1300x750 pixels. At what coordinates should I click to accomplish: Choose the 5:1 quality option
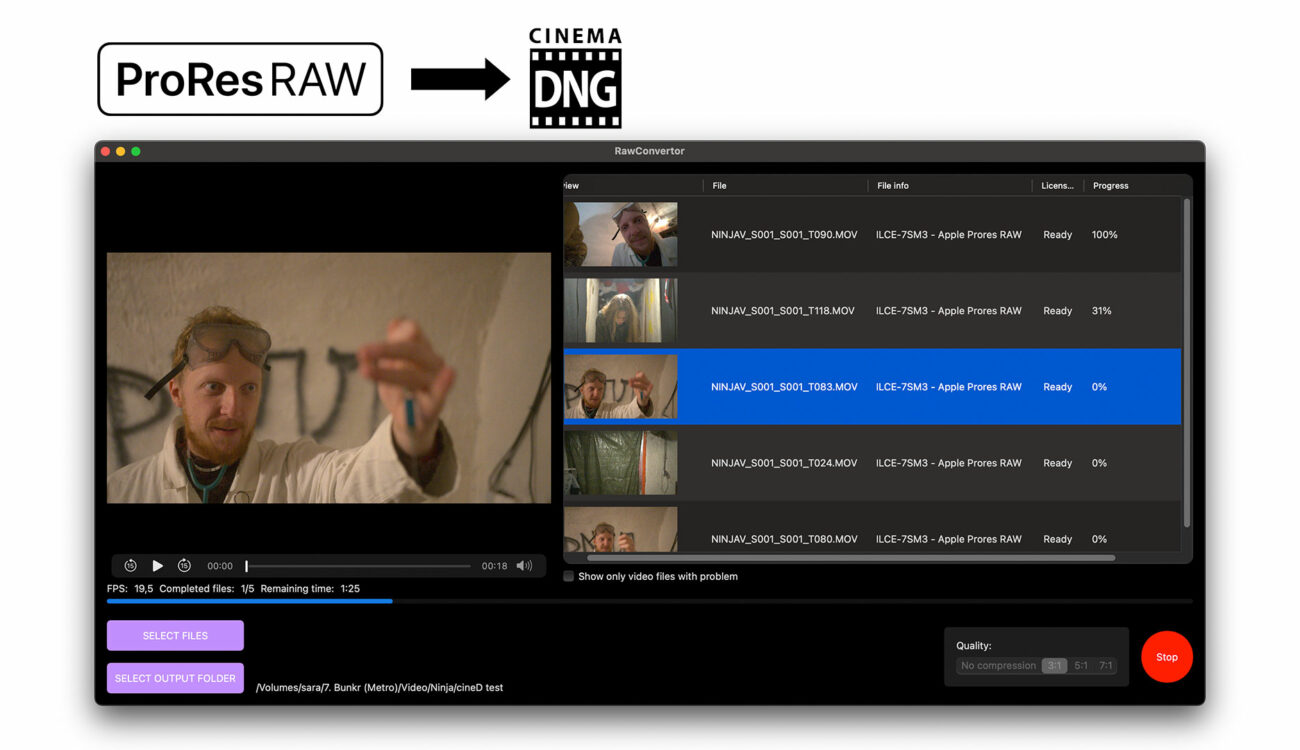coord(1081,666)
